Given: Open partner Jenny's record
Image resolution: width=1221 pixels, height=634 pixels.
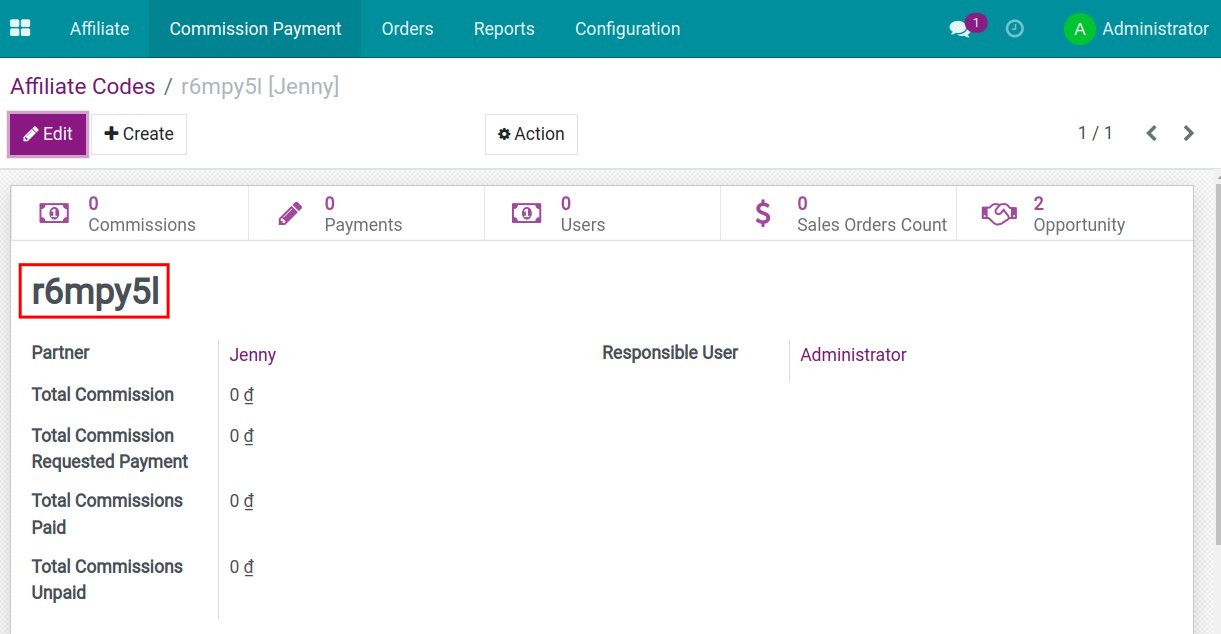Looking at the screenshot, I should [x=252, y=354].
